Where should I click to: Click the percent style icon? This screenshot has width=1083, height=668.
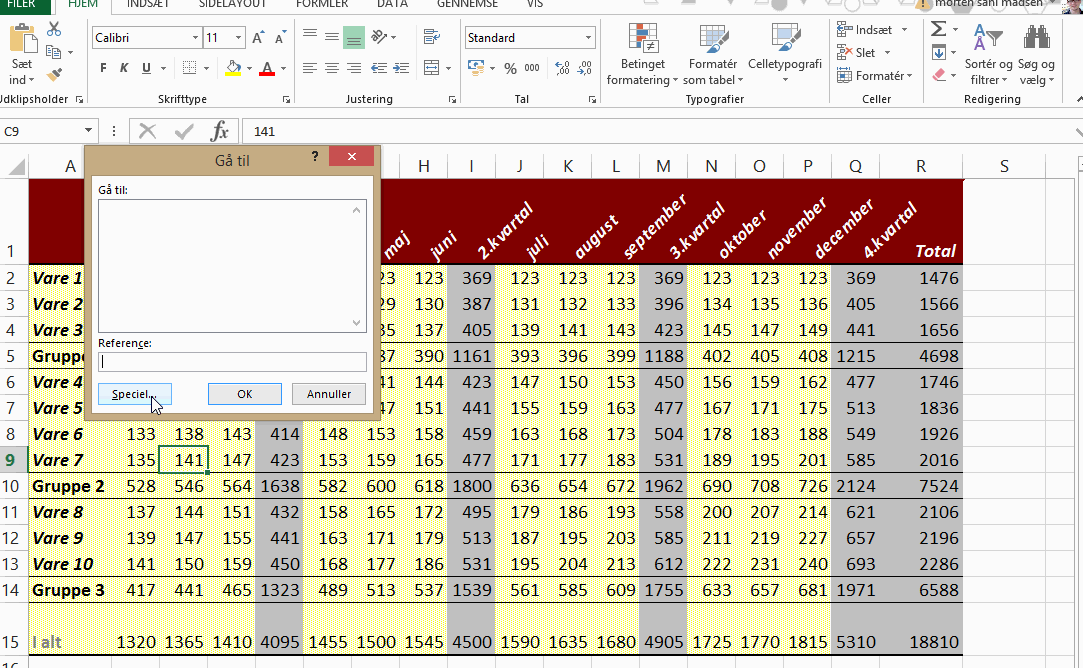tap(510, 68)
